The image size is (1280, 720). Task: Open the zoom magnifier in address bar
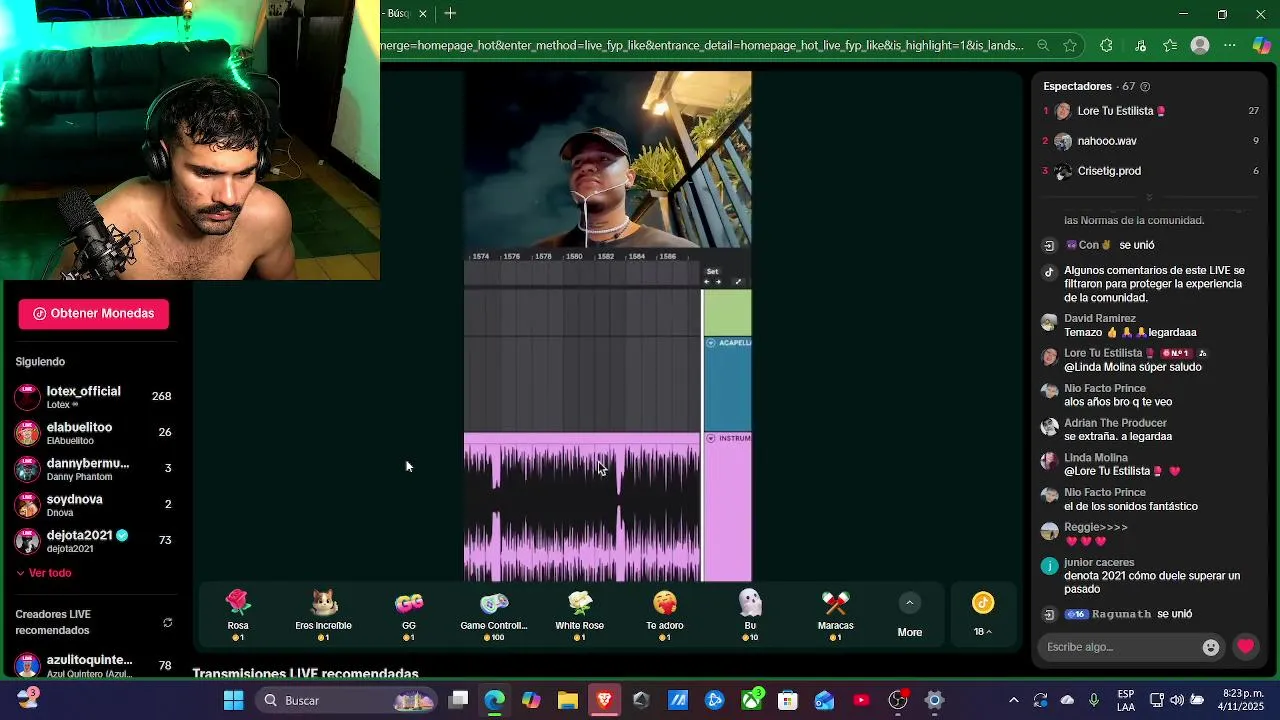click(x=1043, y=45)
